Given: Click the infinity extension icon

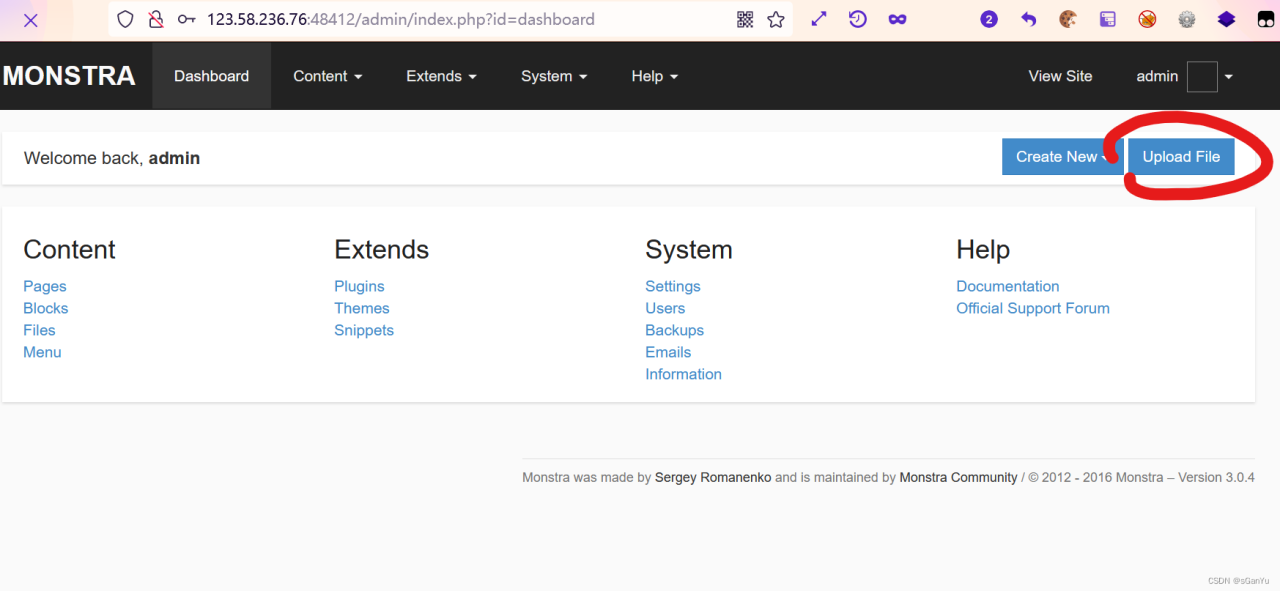Looking at the screenshot, I should (x=897, y=19).
